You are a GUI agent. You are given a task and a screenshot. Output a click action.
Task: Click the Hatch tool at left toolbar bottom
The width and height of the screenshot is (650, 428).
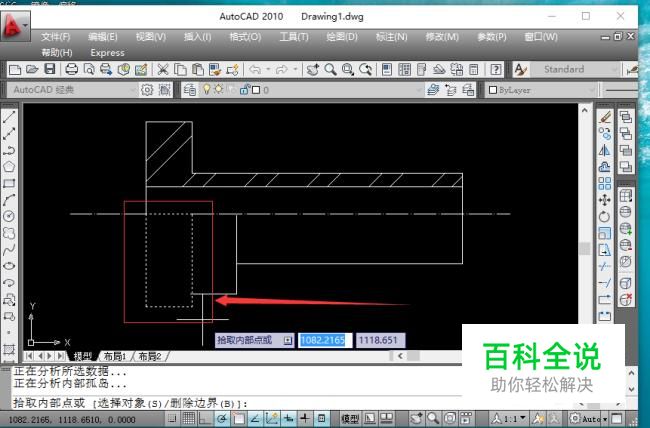point(9,349)
